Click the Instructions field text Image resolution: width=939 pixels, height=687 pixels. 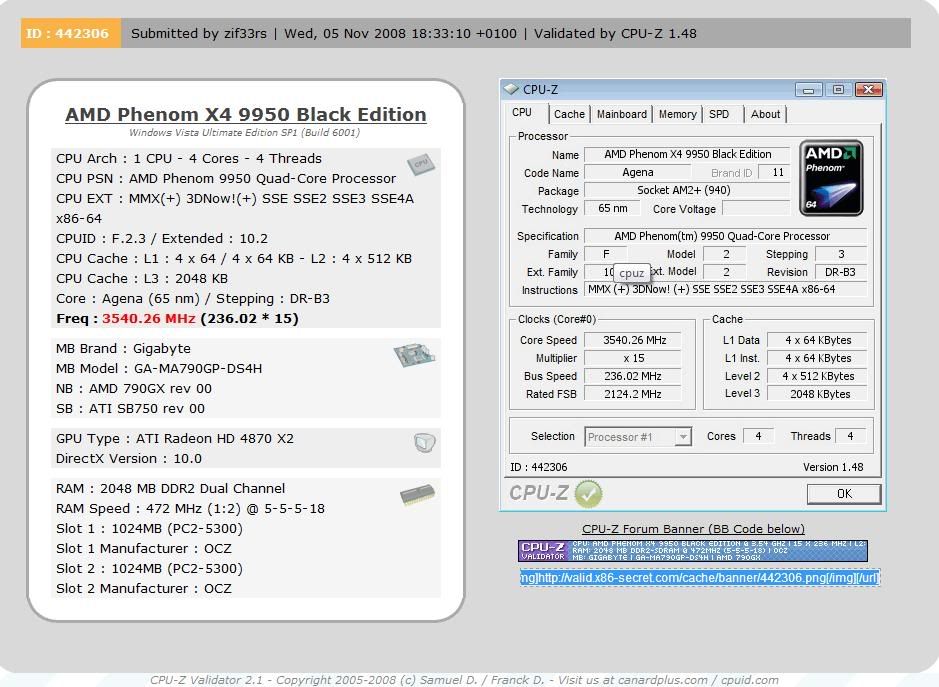(726, 289)
